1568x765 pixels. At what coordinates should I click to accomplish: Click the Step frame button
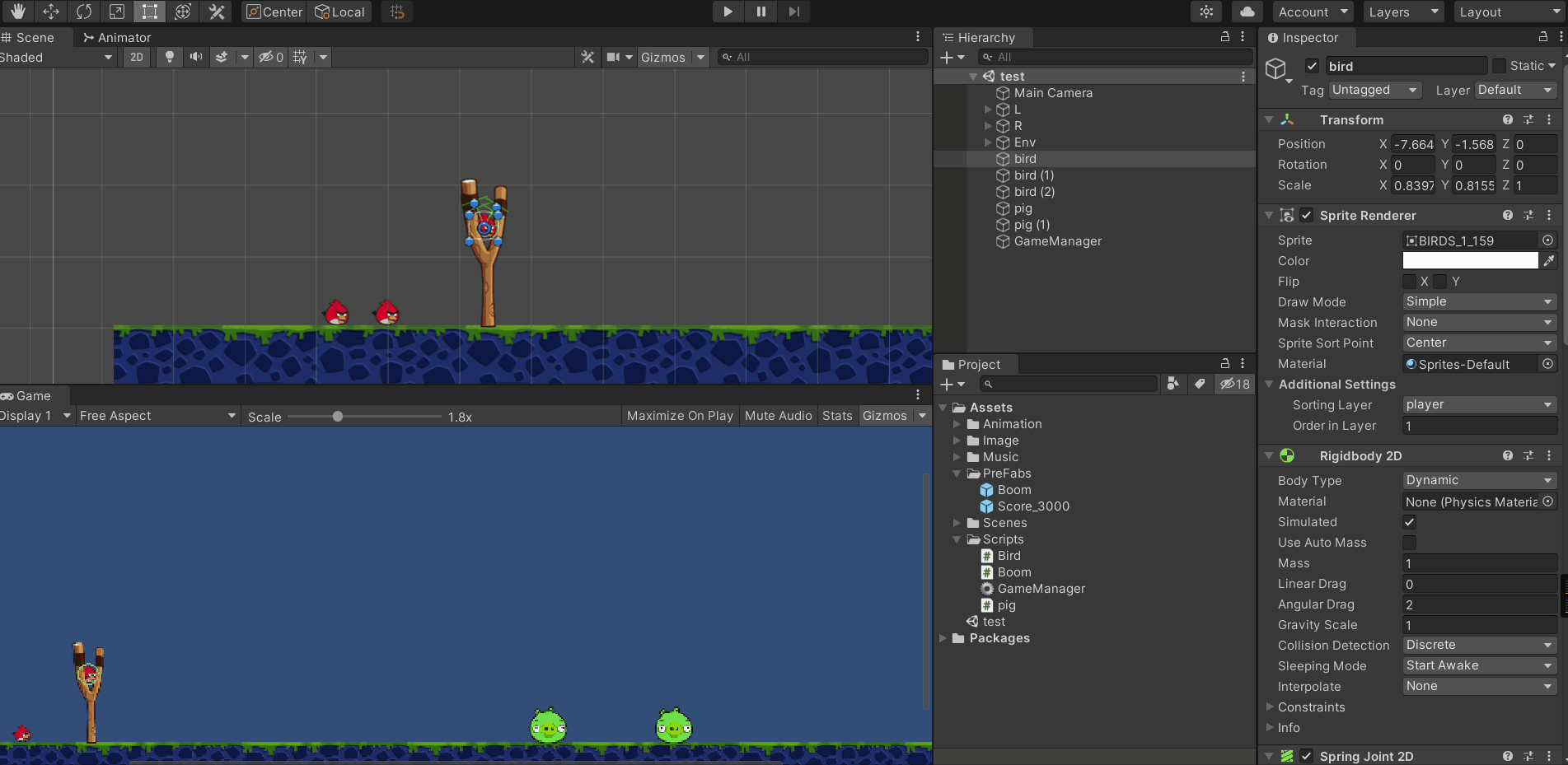click(793, 12)
